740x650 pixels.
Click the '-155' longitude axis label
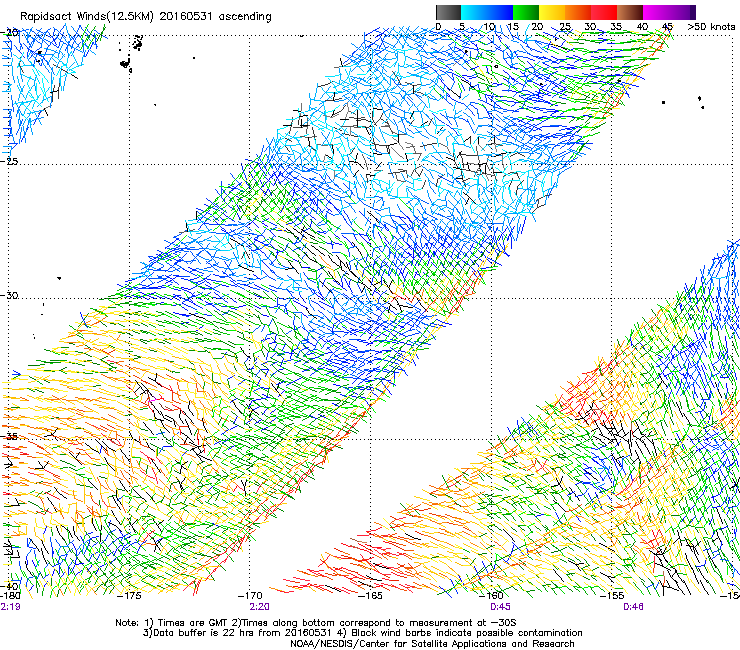[612, 596]
